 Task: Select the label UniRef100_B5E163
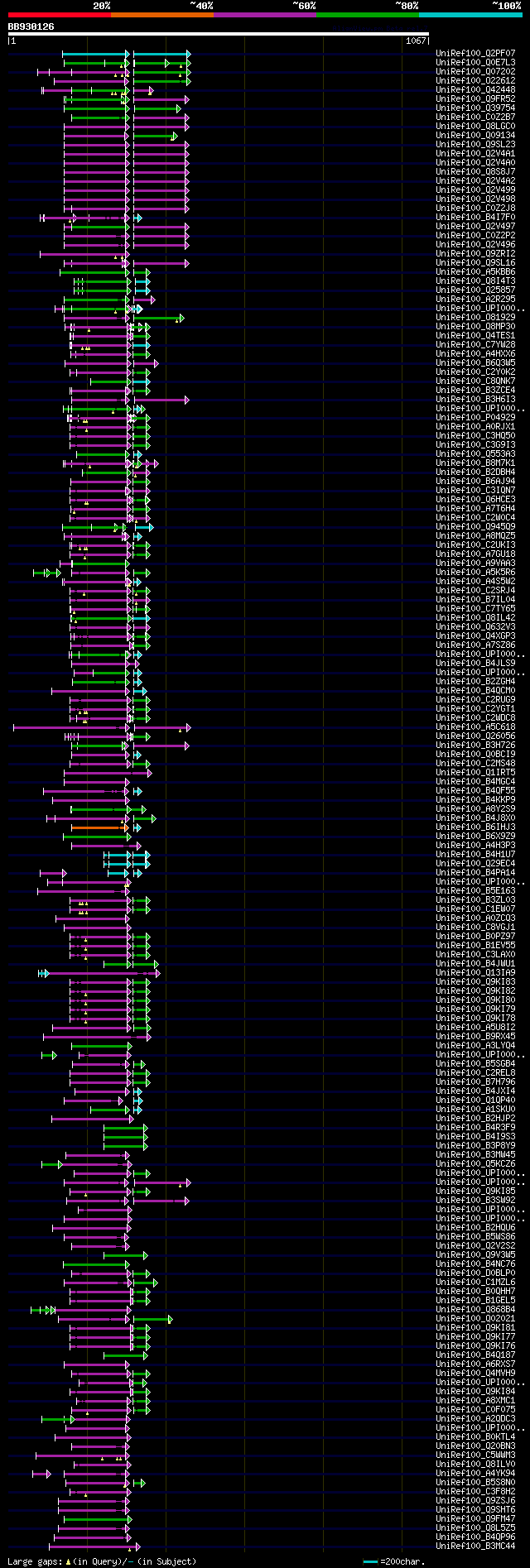pyautogui.click(x=475, y=891)
